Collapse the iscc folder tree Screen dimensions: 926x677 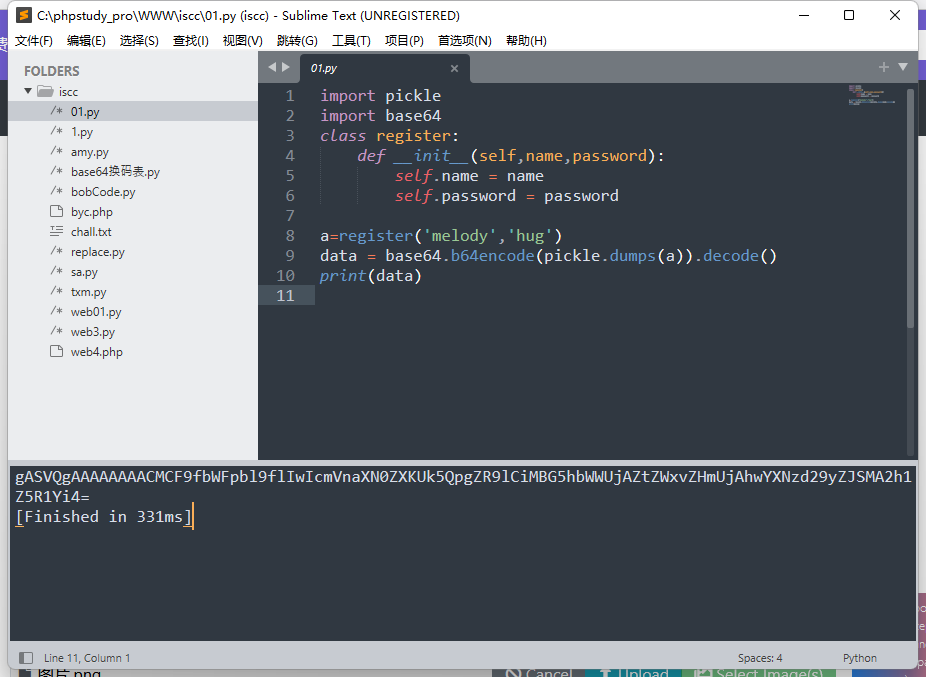click(x=28, y=91)
